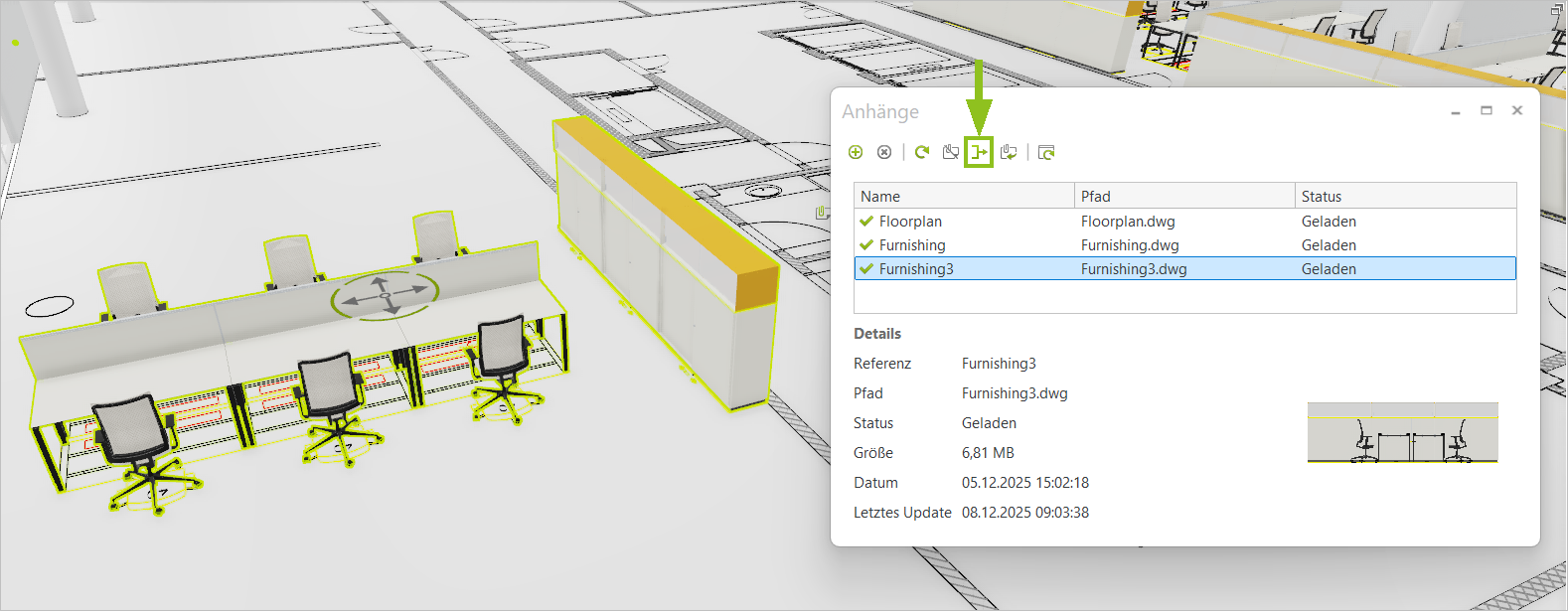Sort list by Pfad column header
This screenshot has width=1568, height=611.
pyautogui.click(x=1184, y=196)
